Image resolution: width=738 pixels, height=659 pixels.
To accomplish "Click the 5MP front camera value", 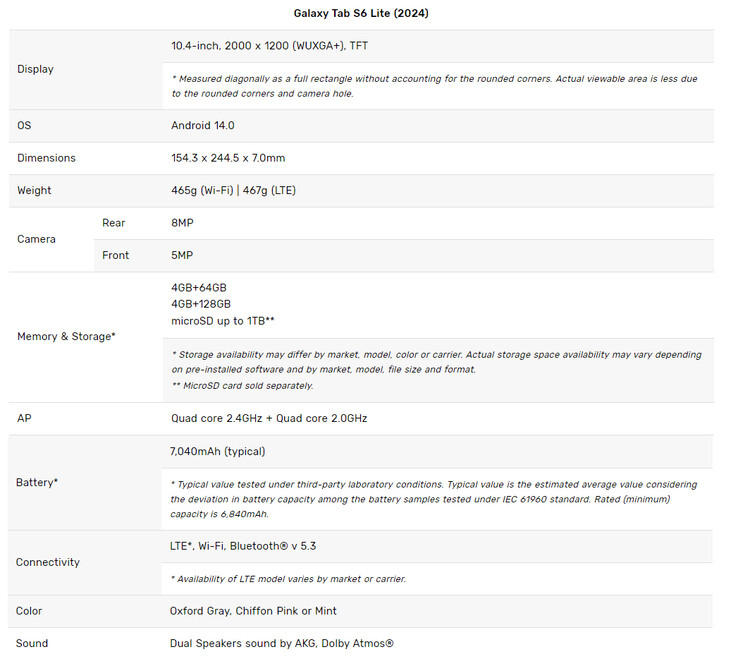I will coord(183,255).
